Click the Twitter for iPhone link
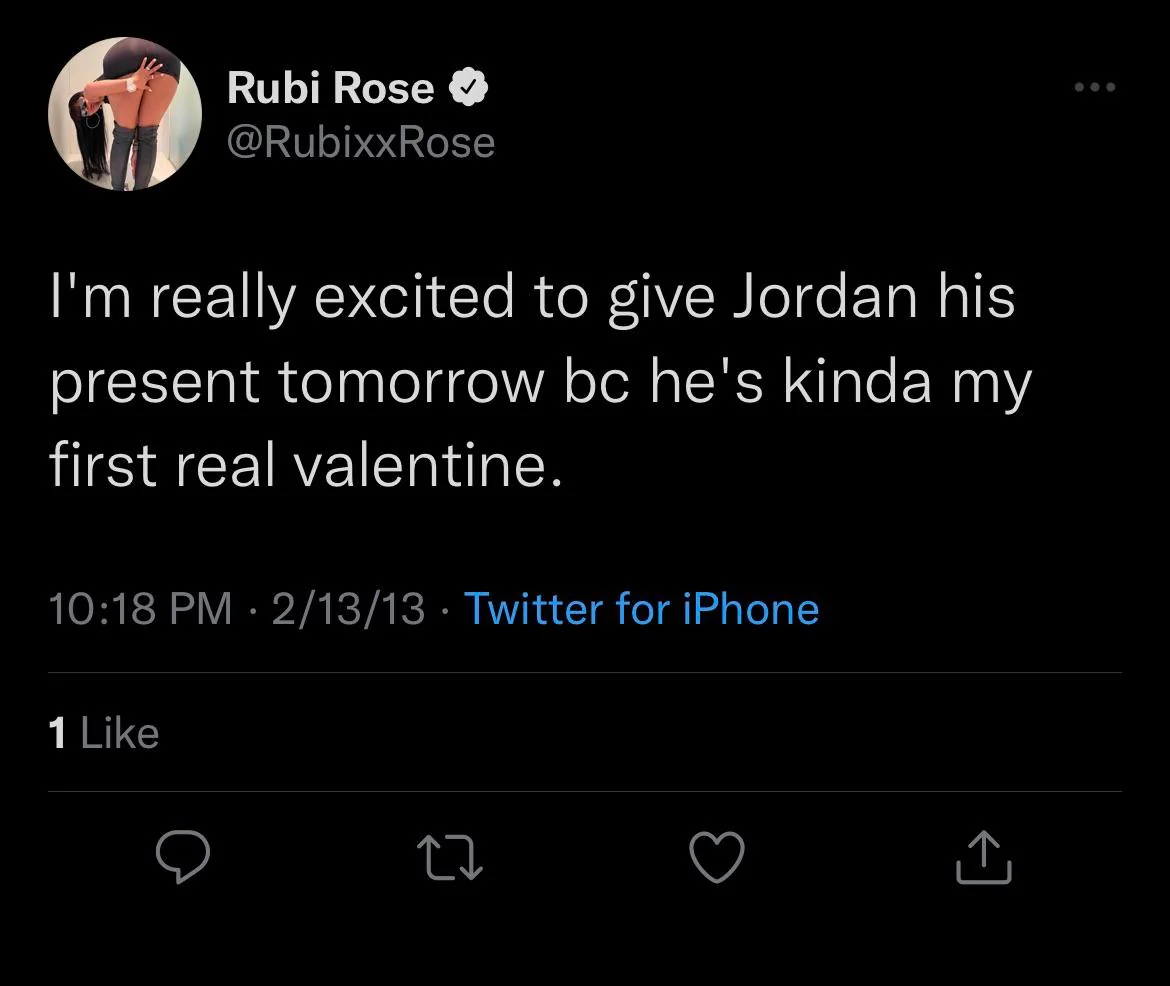1170x986 pixels. [642, 608]
